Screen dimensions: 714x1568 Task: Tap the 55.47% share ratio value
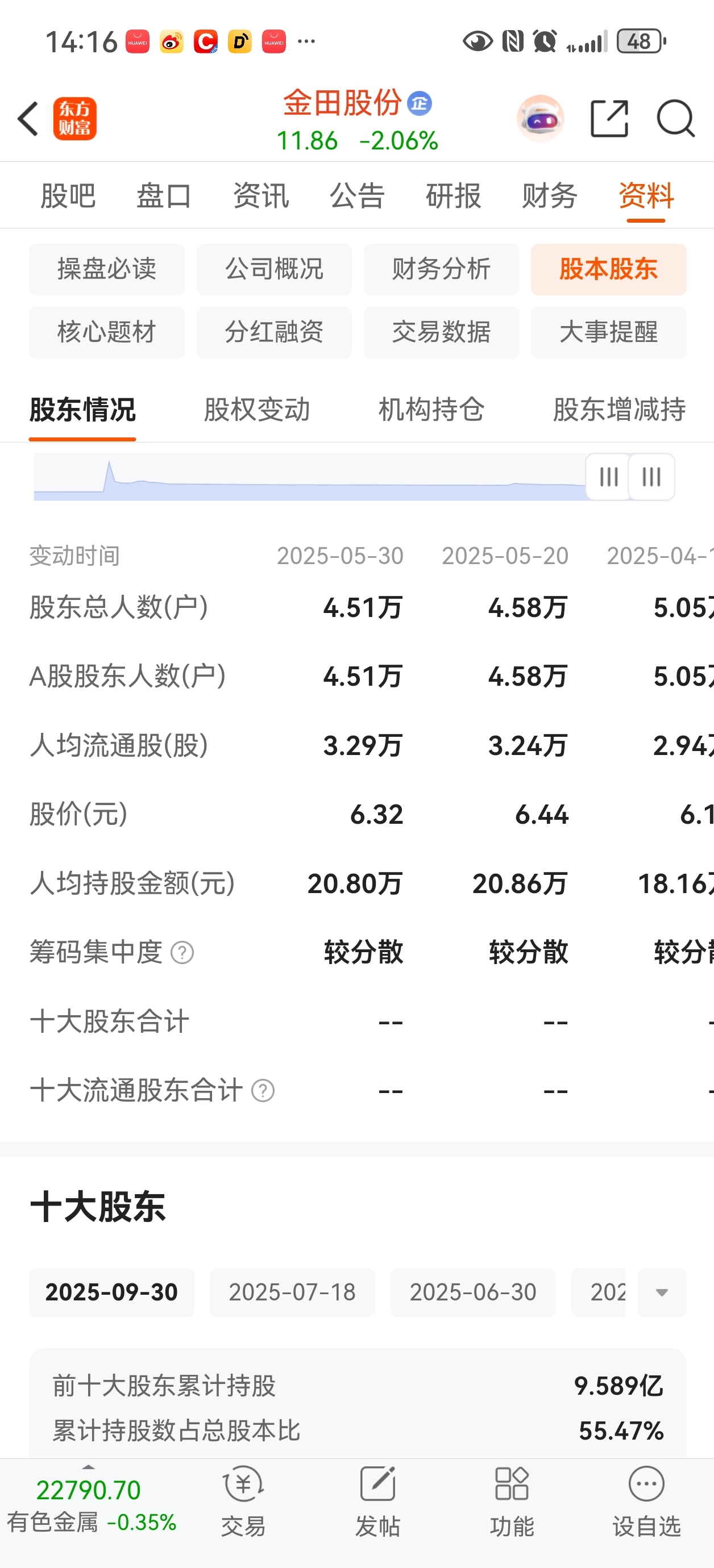pos(621,1431)
